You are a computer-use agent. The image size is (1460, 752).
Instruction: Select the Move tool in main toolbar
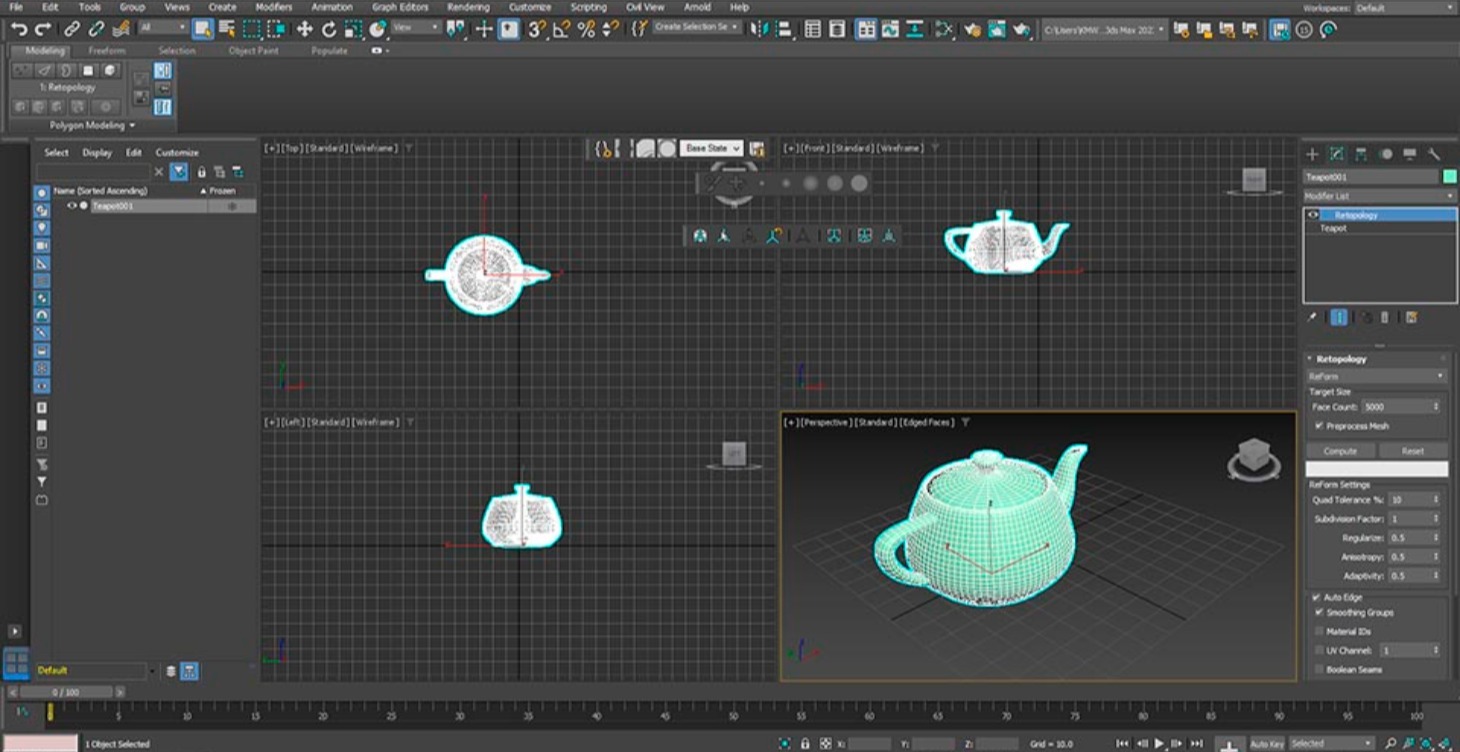tap(305, 29)
